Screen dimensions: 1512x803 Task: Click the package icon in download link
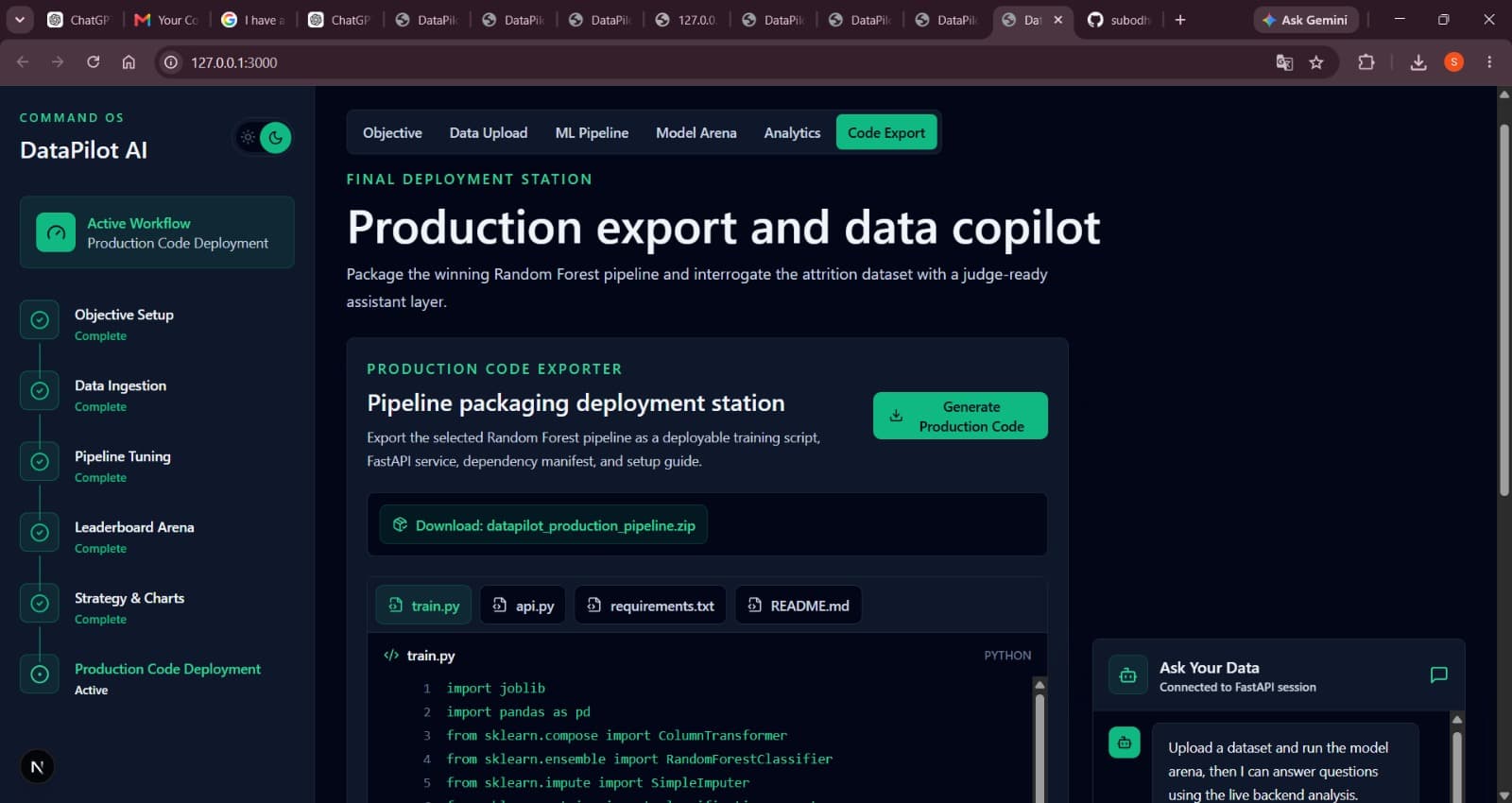[400, 524]
